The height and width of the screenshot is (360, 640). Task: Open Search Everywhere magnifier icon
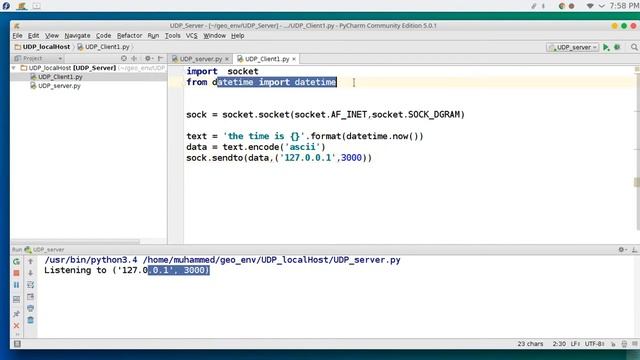coord(634,47)
